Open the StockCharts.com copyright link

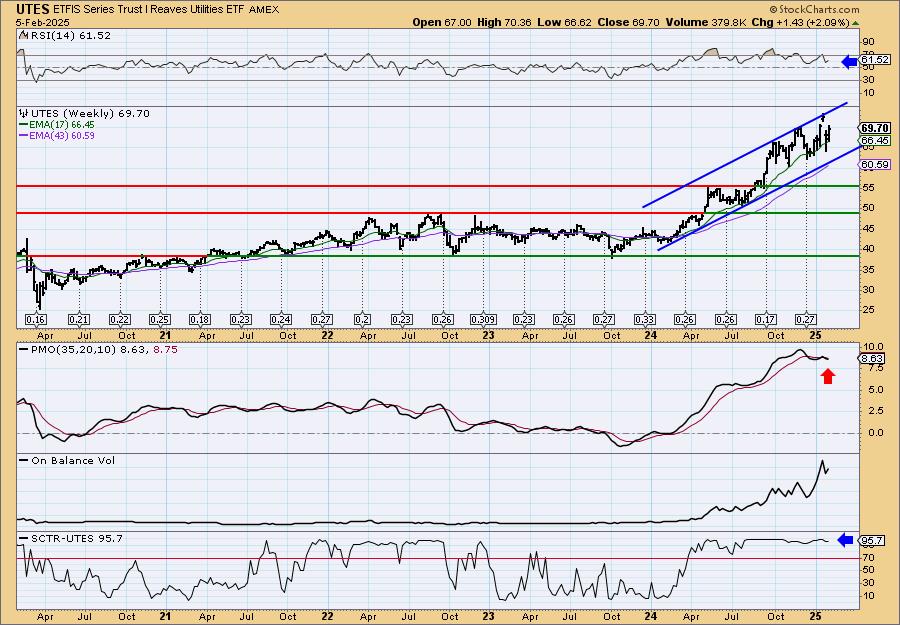tap(814, 9)
